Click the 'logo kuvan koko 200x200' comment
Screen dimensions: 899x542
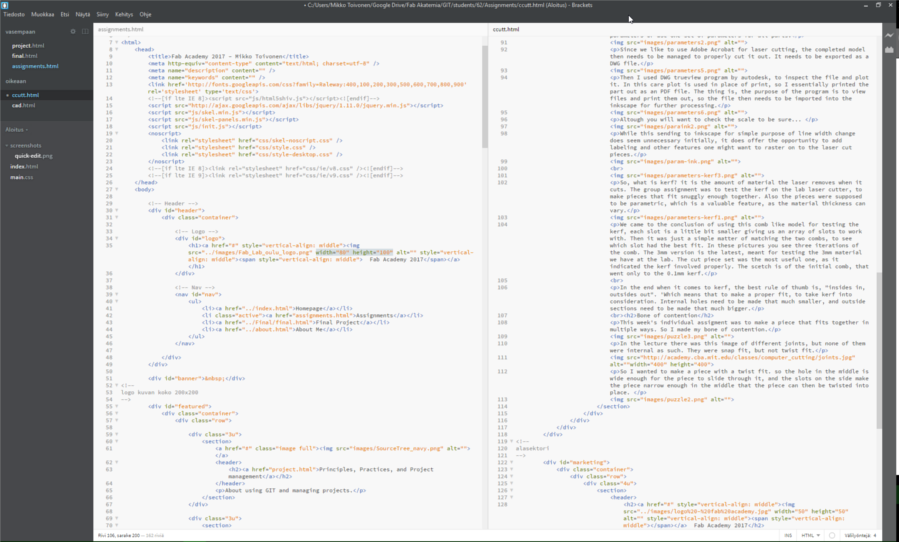[159, 392]
